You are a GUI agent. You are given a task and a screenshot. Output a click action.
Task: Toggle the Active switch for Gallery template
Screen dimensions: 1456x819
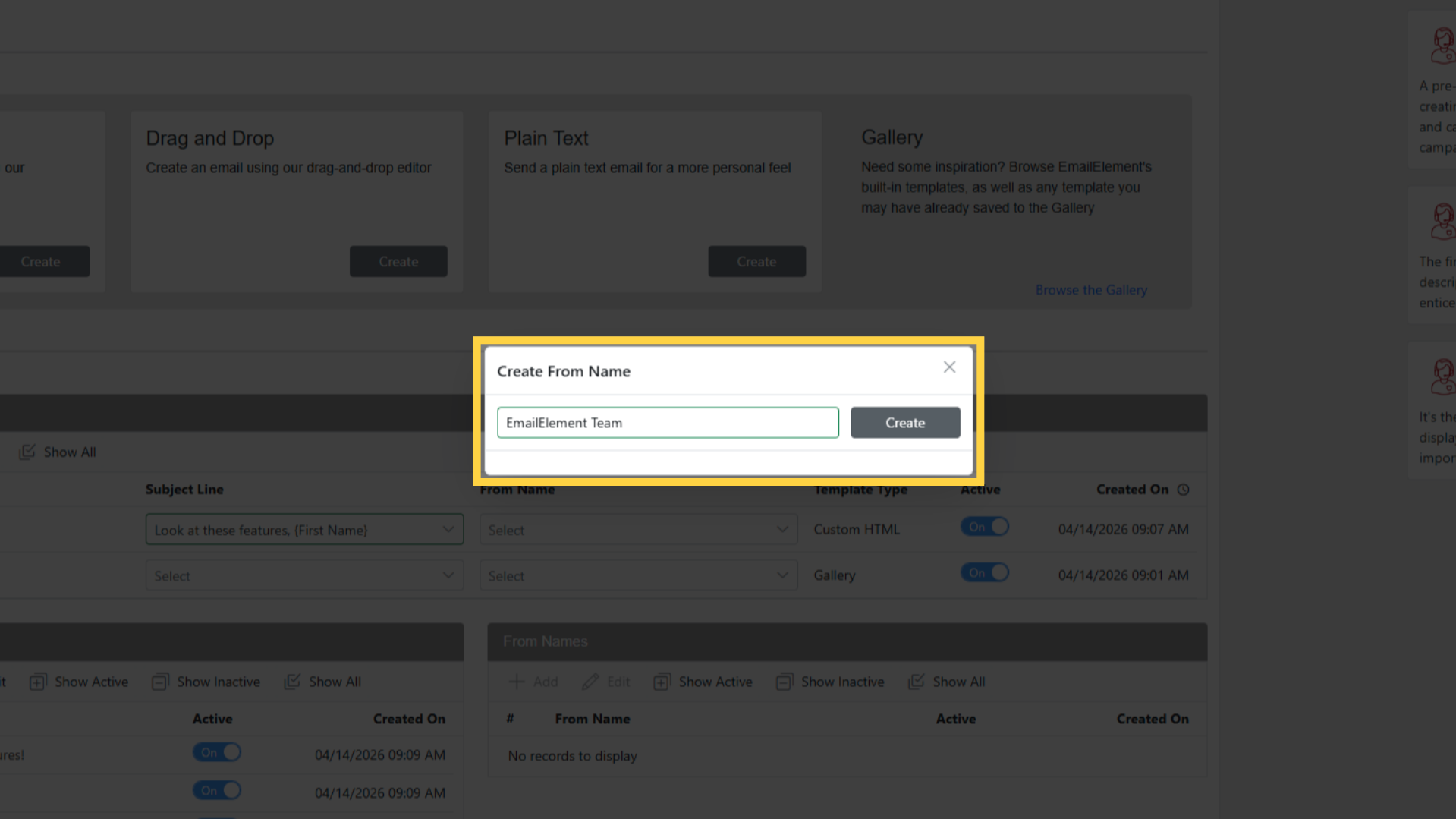coord(984,573)
